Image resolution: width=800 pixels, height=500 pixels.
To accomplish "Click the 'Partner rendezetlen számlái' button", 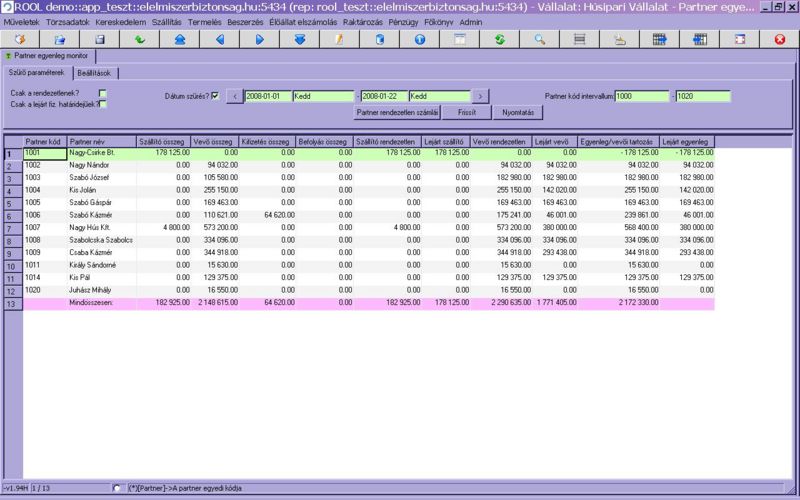I will point(397,113).
